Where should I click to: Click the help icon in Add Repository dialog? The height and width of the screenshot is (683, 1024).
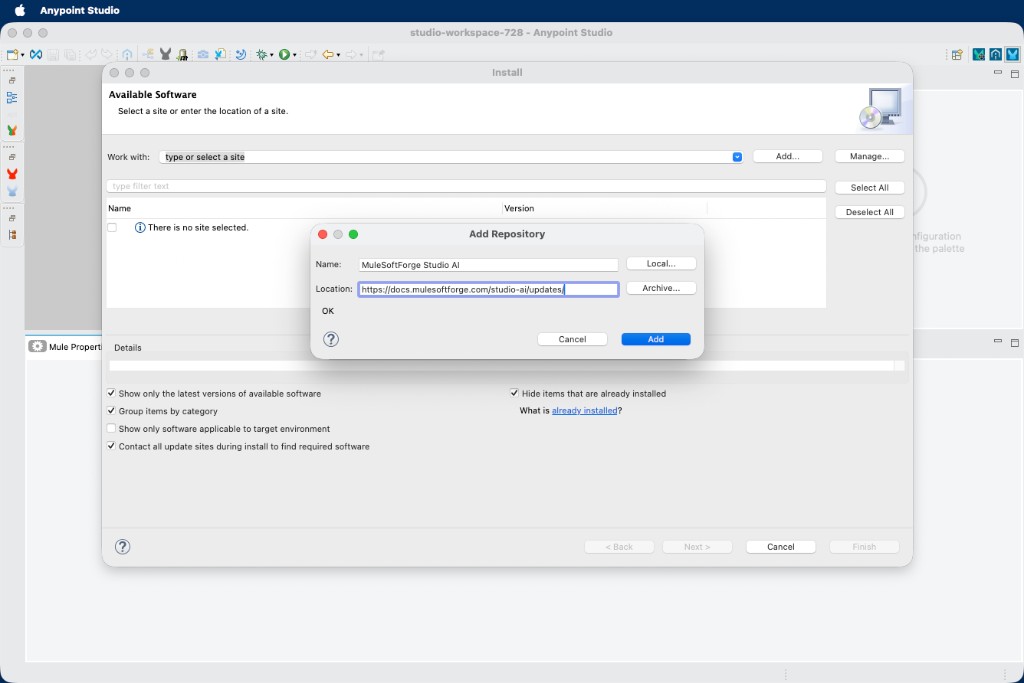tap(331, 339)
